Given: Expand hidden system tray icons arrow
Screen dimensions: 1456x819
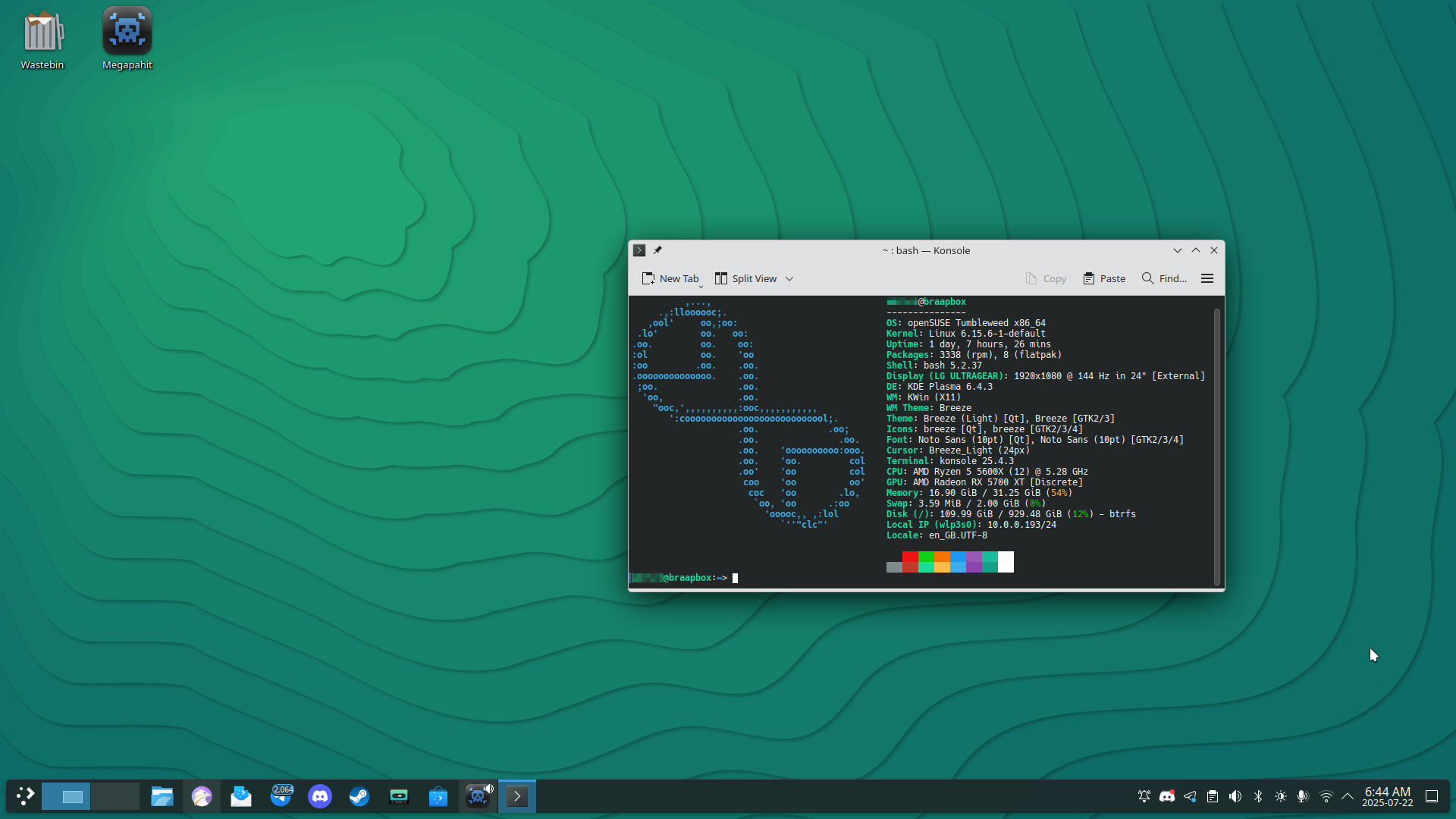Looking at the screenshot, I should pyautogui.click(x=1348, y=796).
